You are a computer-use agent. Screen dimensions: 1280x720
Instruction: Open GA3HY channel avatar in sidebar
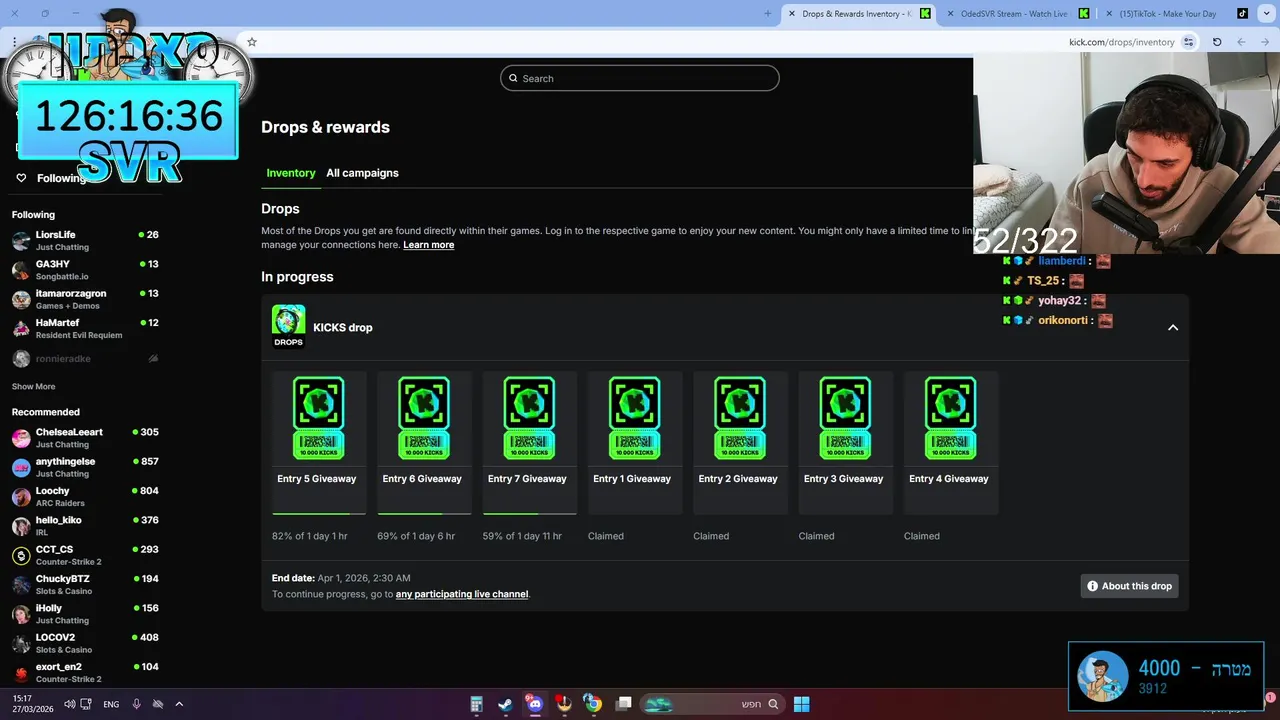pos(21,270)
